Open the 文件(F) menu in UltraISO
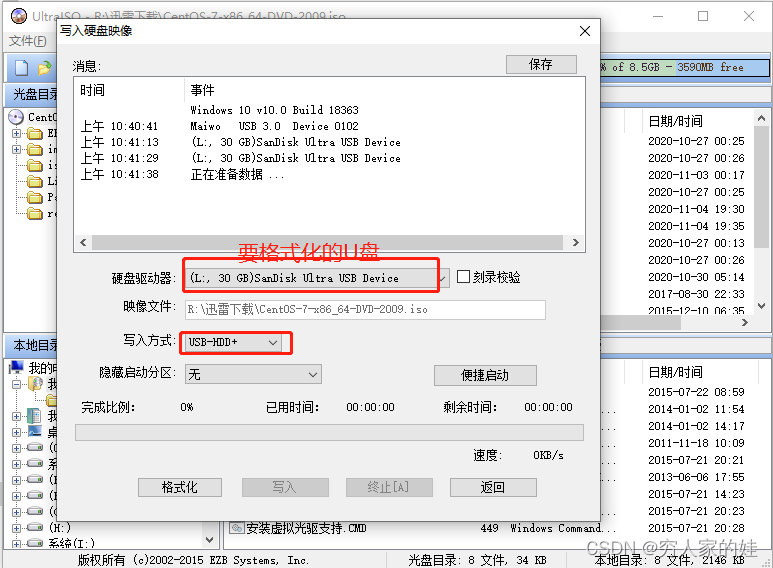The height and width of the screenshot is (568, 773). [28, 41]
